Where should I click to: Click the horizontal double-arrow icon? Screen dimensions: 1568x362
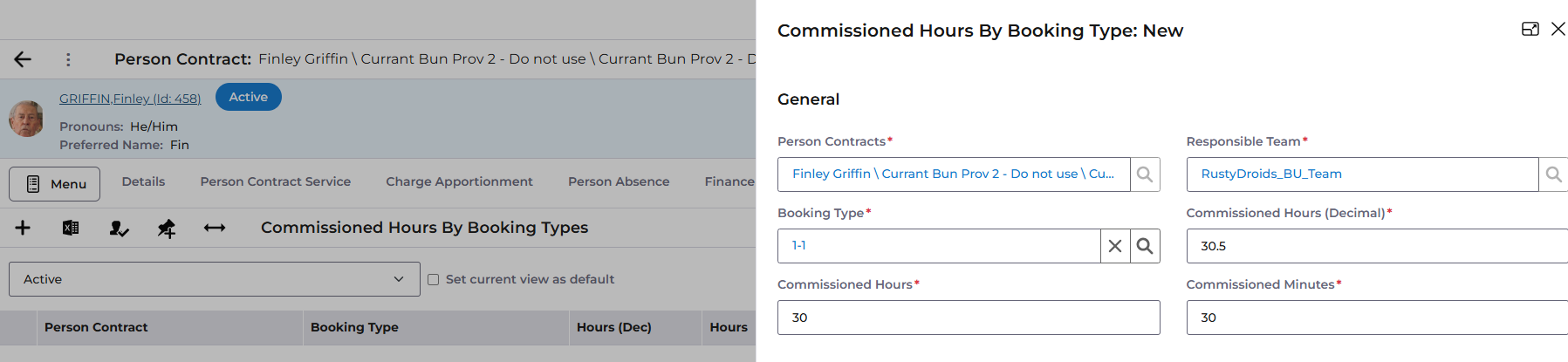coord(215,228)
